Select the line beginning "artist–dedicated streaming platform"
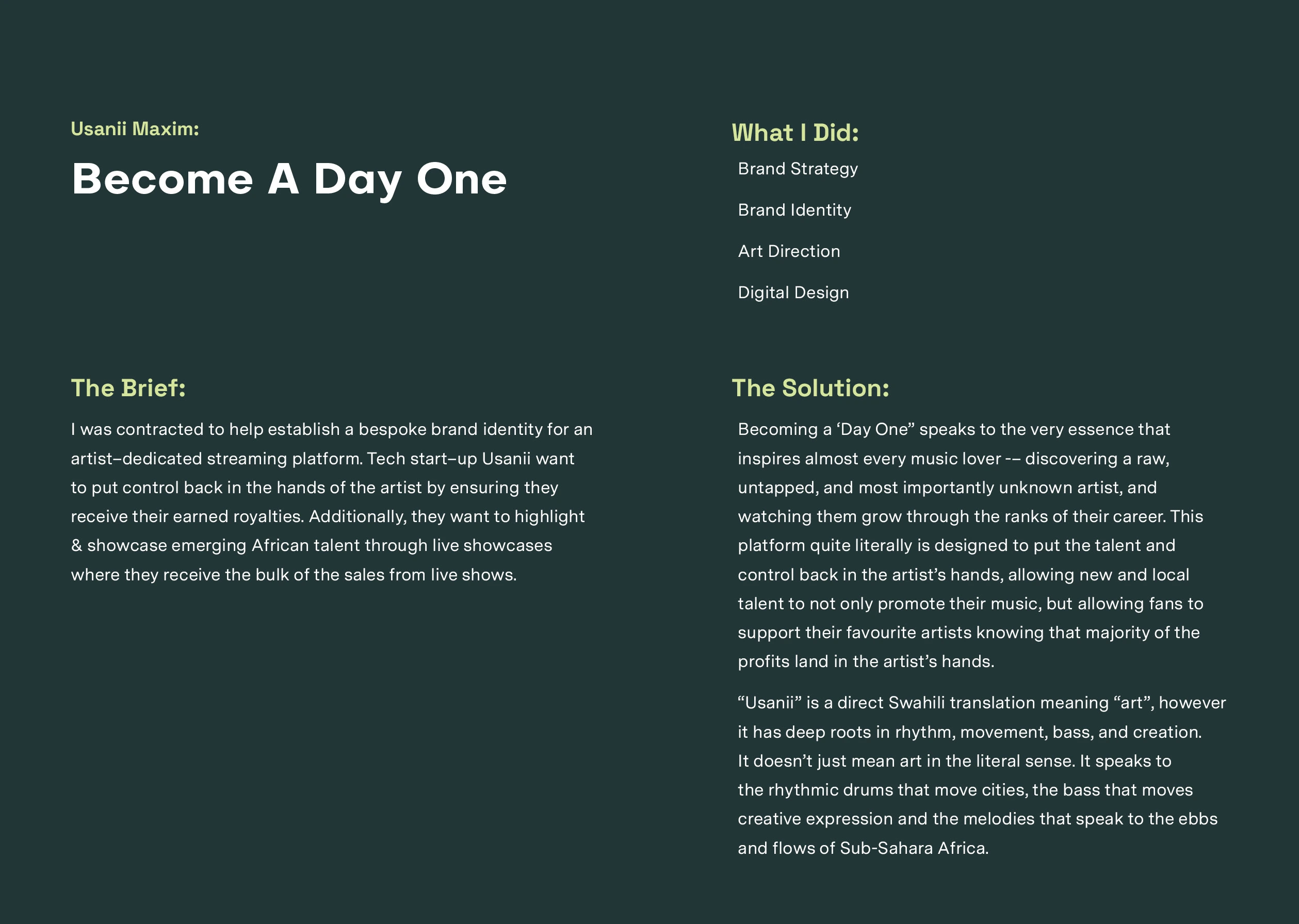Image resolution: width=1299 pixels, height=924 pixels. [322, 459]
